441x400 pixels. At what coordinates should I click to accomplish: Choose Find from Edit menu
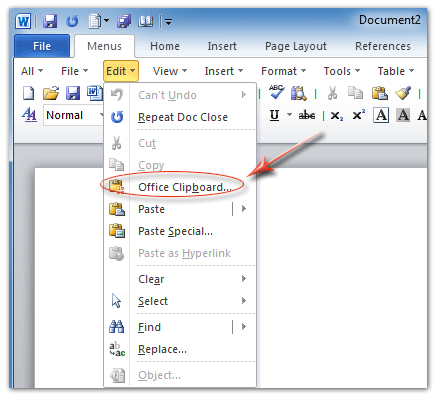pyautogui.click(x=168, y=327)
